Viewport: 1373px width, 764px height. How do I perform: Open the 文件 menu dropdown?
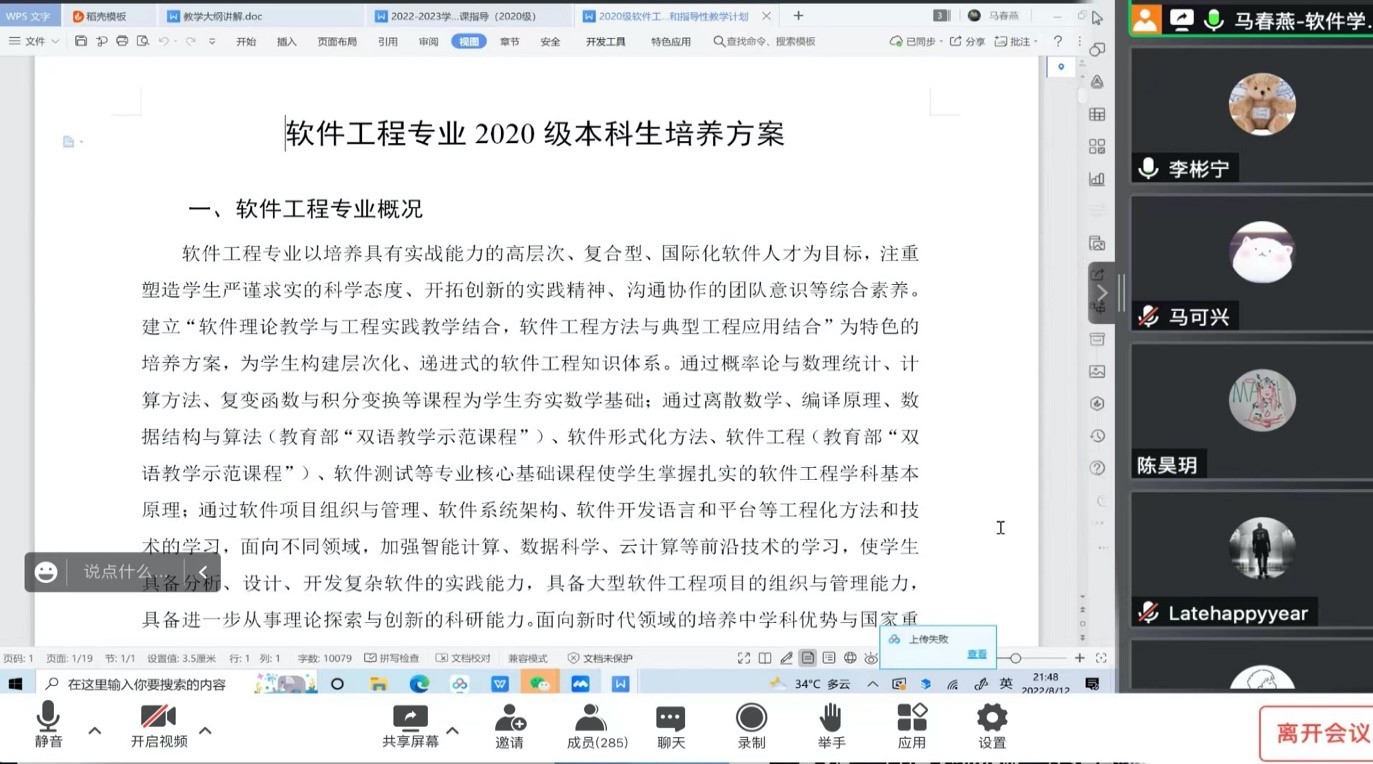pyautogui.click(x=35, y=41)
